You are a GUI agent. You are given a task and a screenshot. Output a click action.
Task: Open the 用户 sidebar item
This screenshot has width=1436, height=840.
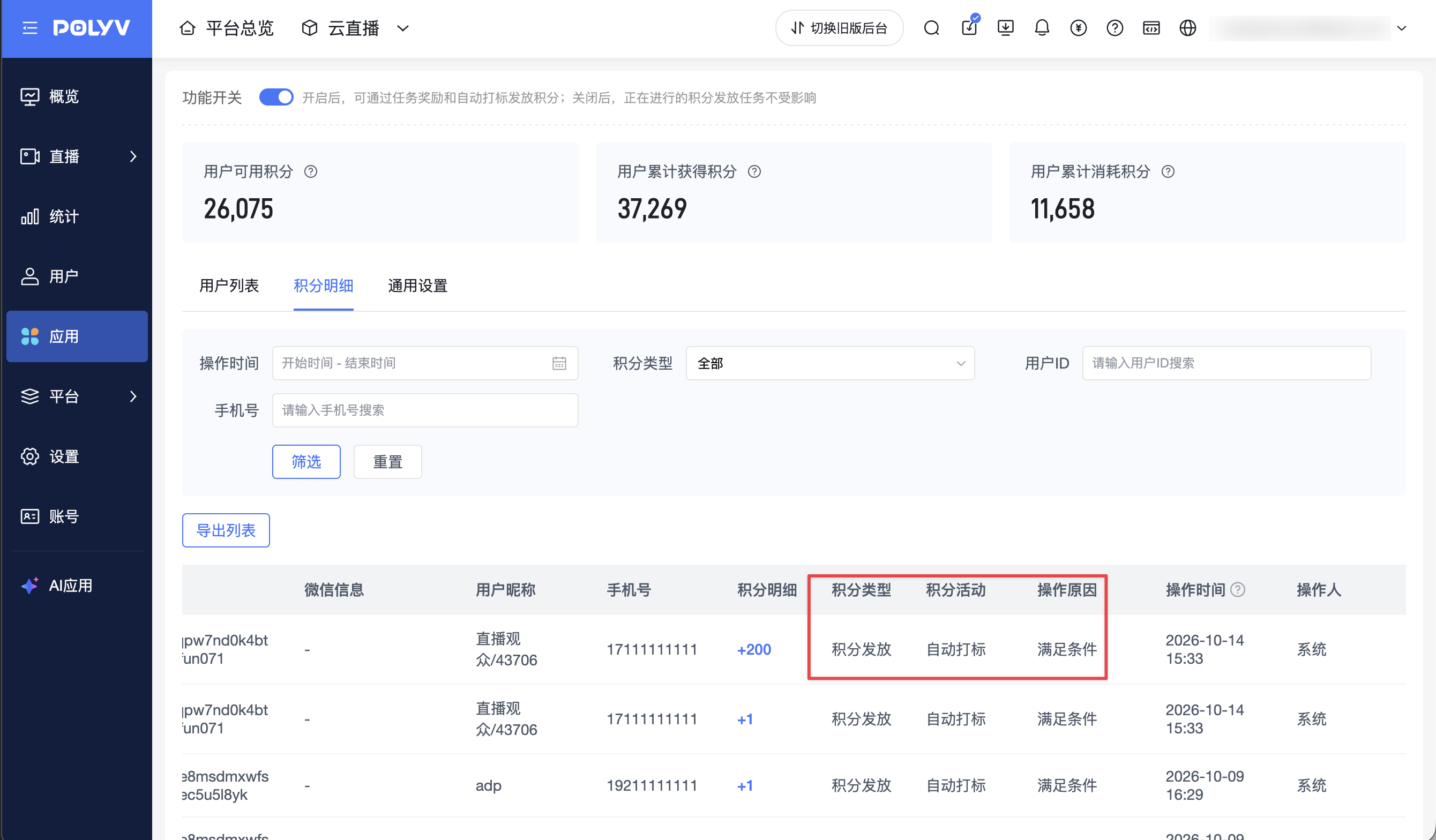[x=77, y=276]
